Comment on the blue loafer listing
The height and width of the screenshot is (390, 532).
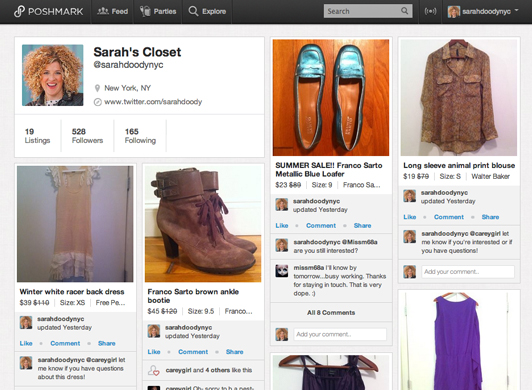(321, 225)
